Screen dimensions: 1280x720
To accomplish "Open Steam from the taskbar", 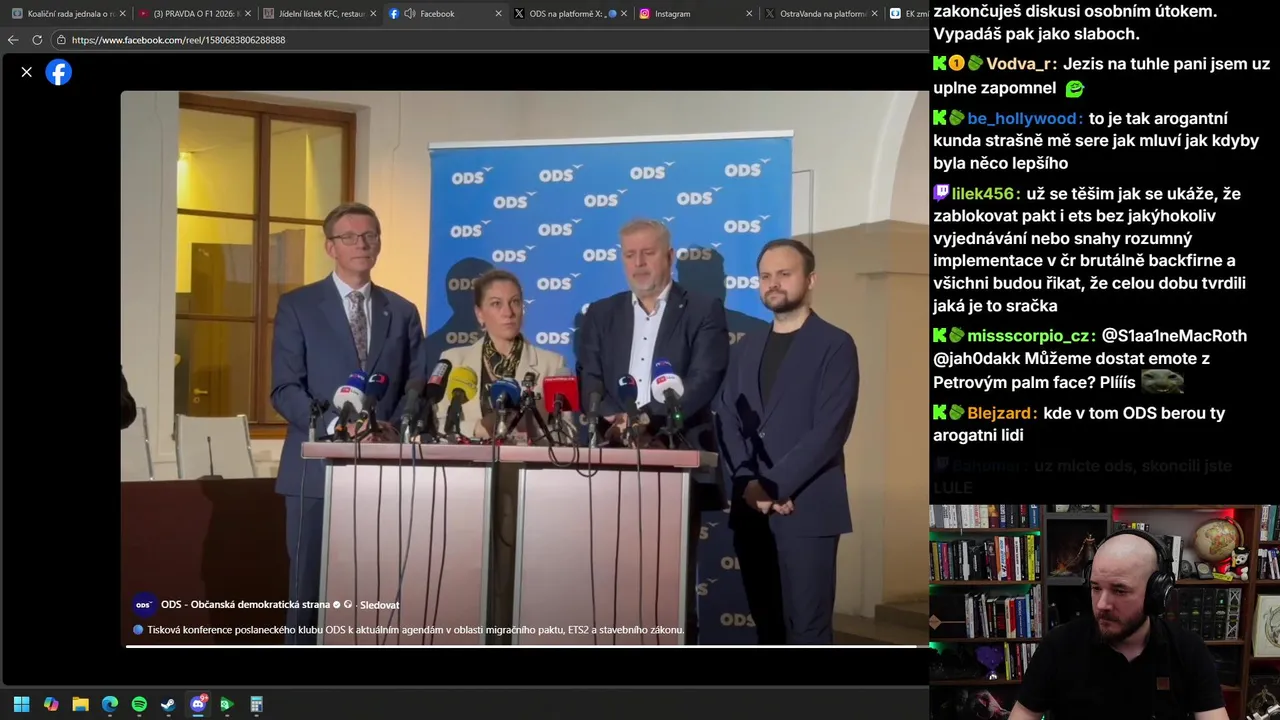I will (168, 704).
